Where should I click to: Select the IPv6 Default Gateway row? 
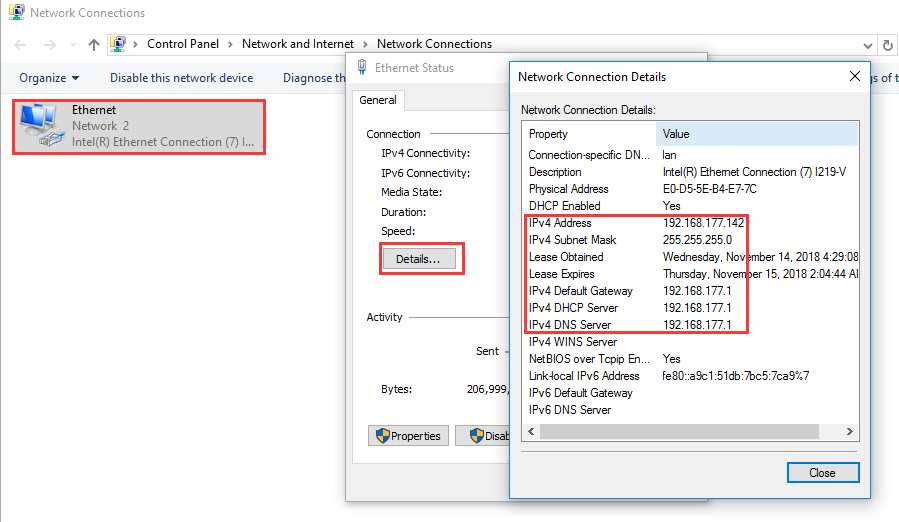[690, 393]
